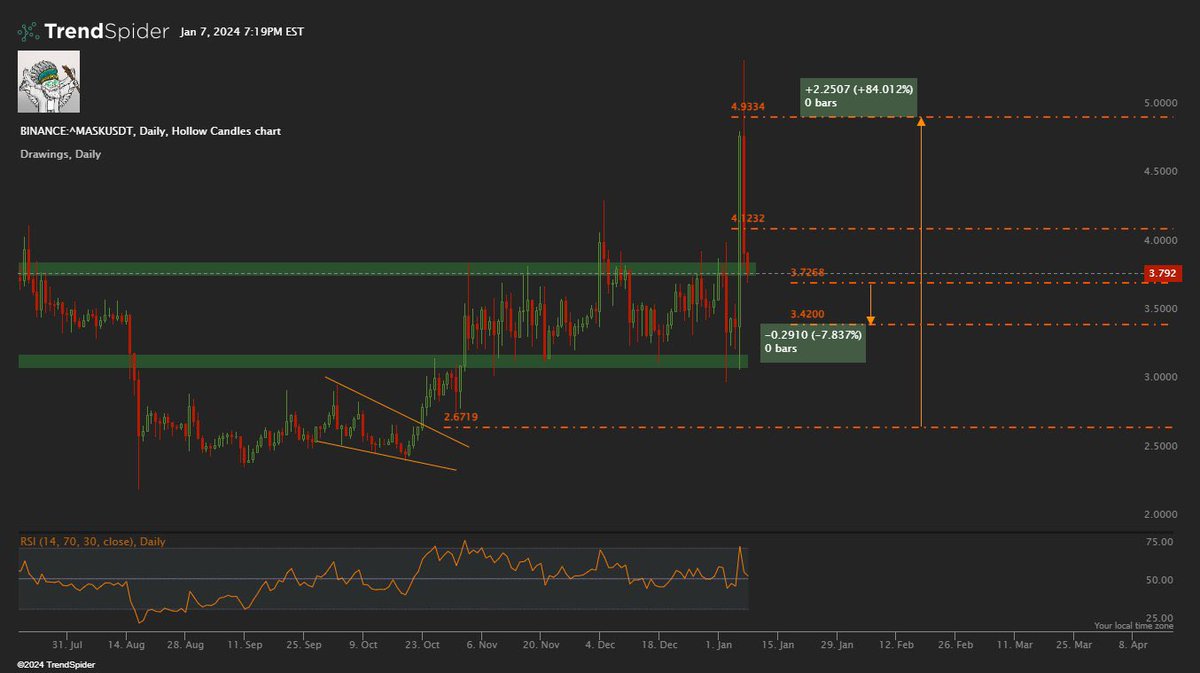
Task: Click the RSI (14, 70, 30, close) indicator label
Action: click(x=93, y=541)
